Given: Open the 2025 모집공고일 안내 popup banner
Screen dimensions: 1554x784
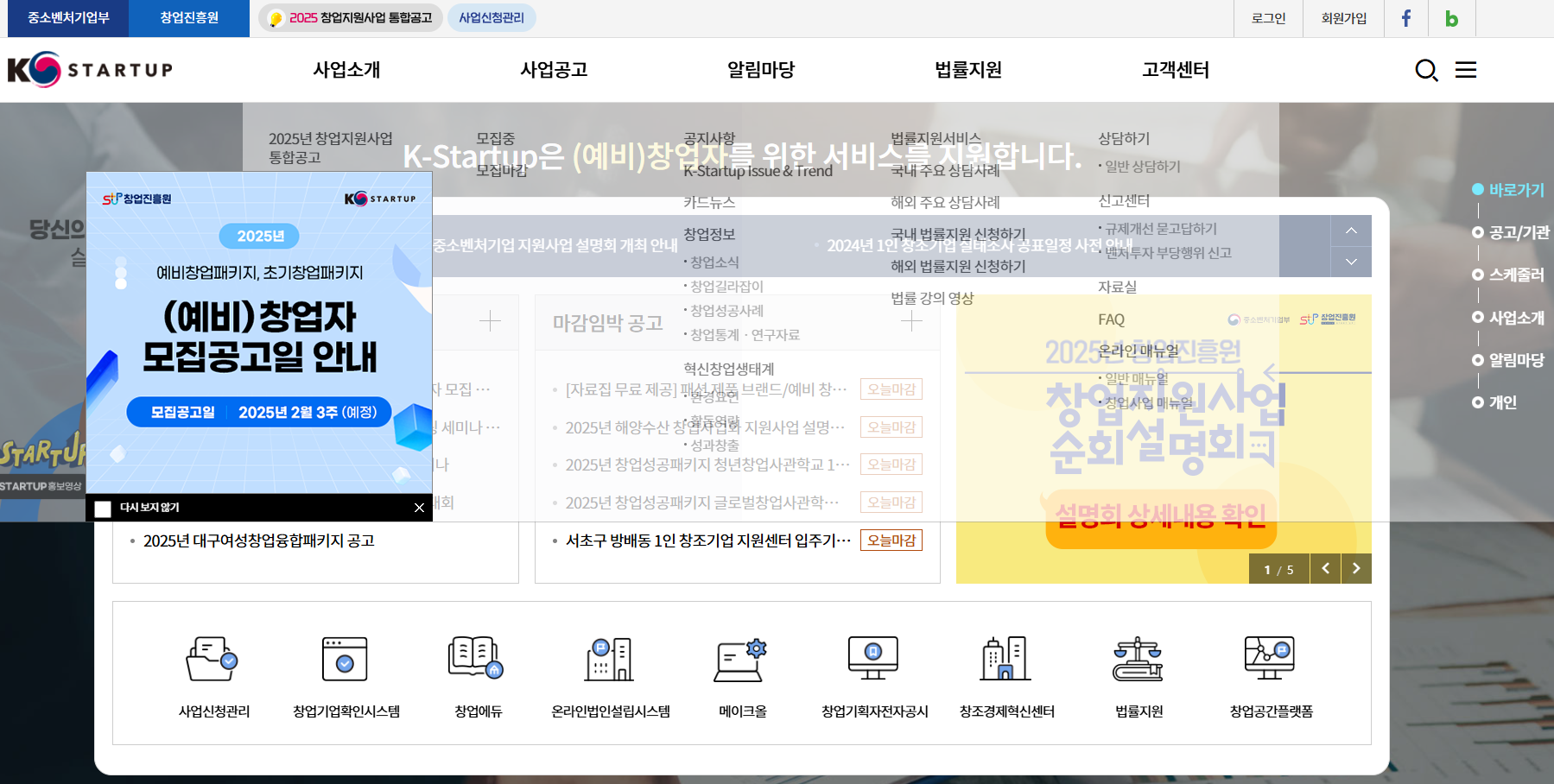Looking at the screenshot, I should [x=259, y=332].
